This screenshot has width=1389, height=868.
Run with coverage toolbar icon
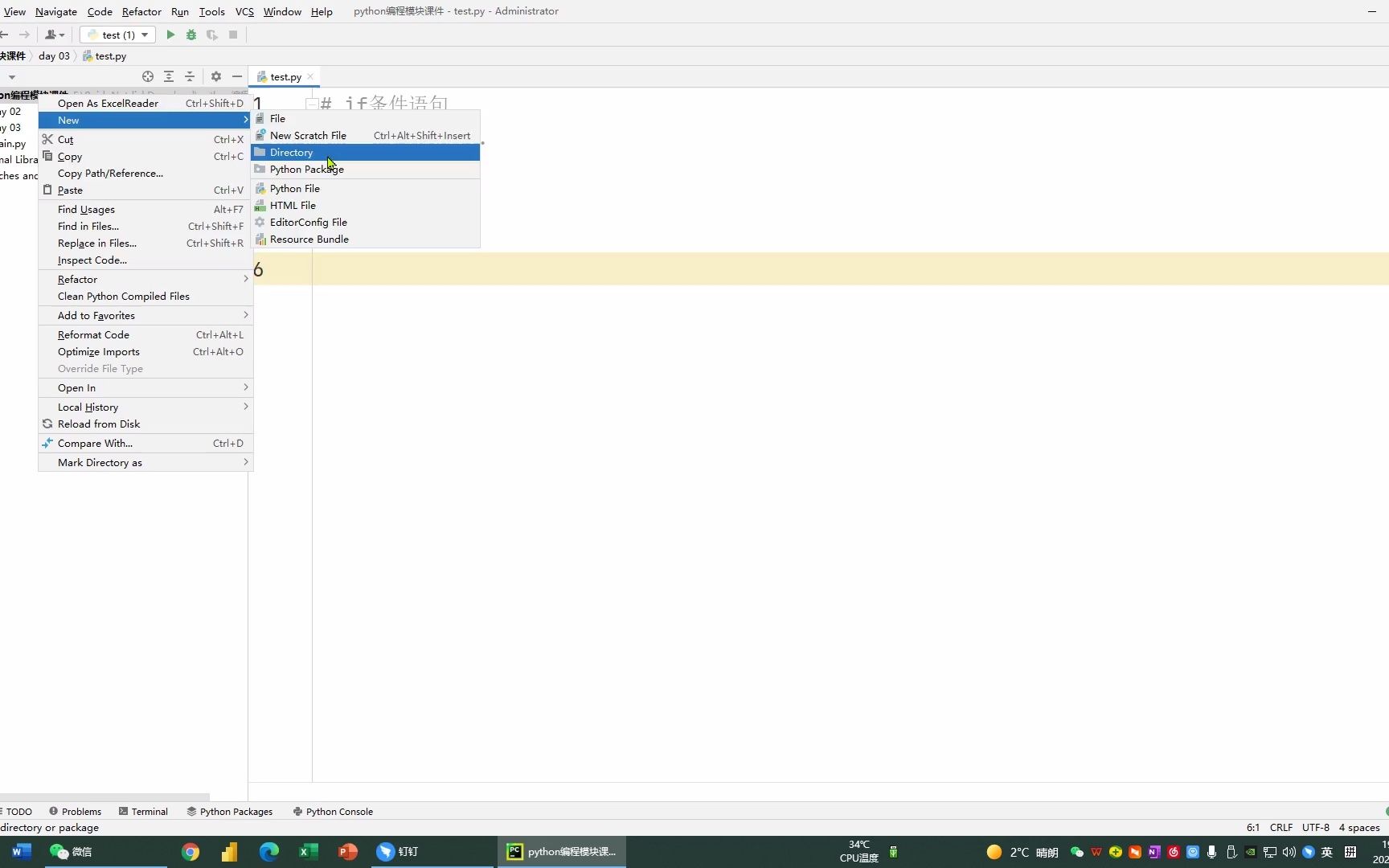pyautogui.click(x=212, y=35)
